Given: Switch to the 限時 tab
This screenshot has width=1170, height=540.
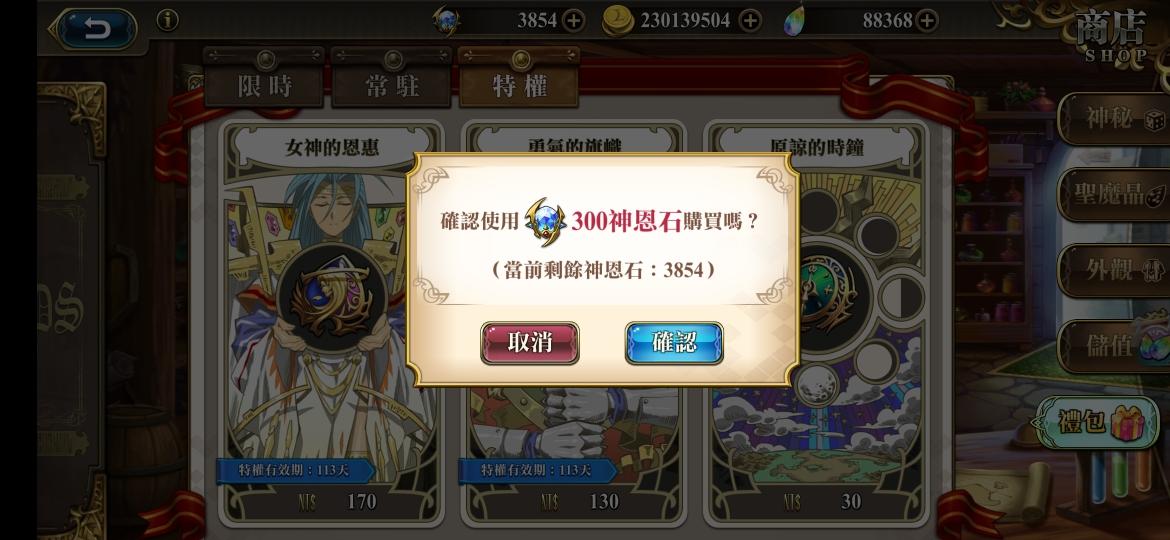Looking at the screenshot, I should pyautogui.click(x=264, y=78).
